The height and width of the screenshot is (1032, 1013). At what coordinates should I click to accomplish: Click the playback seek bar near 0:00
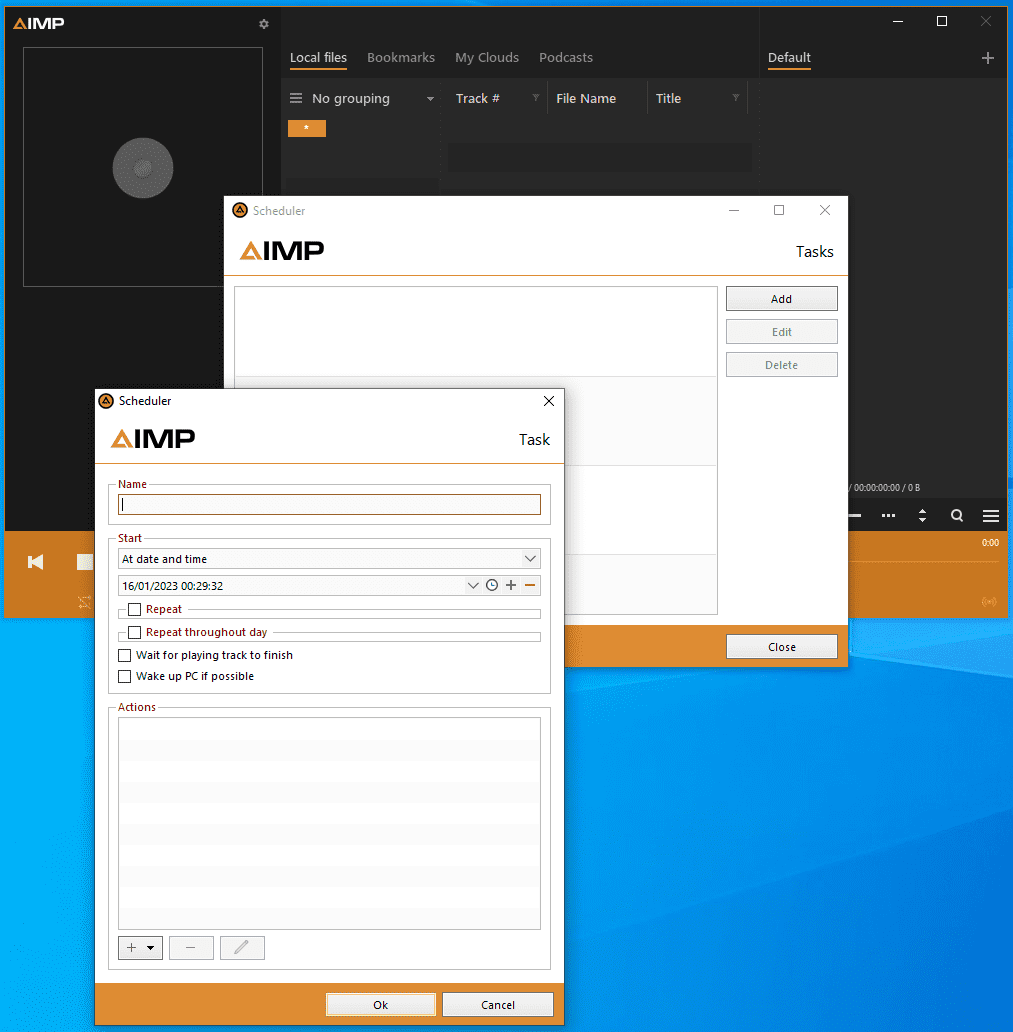pyautogui.click(x=923, y=561)
